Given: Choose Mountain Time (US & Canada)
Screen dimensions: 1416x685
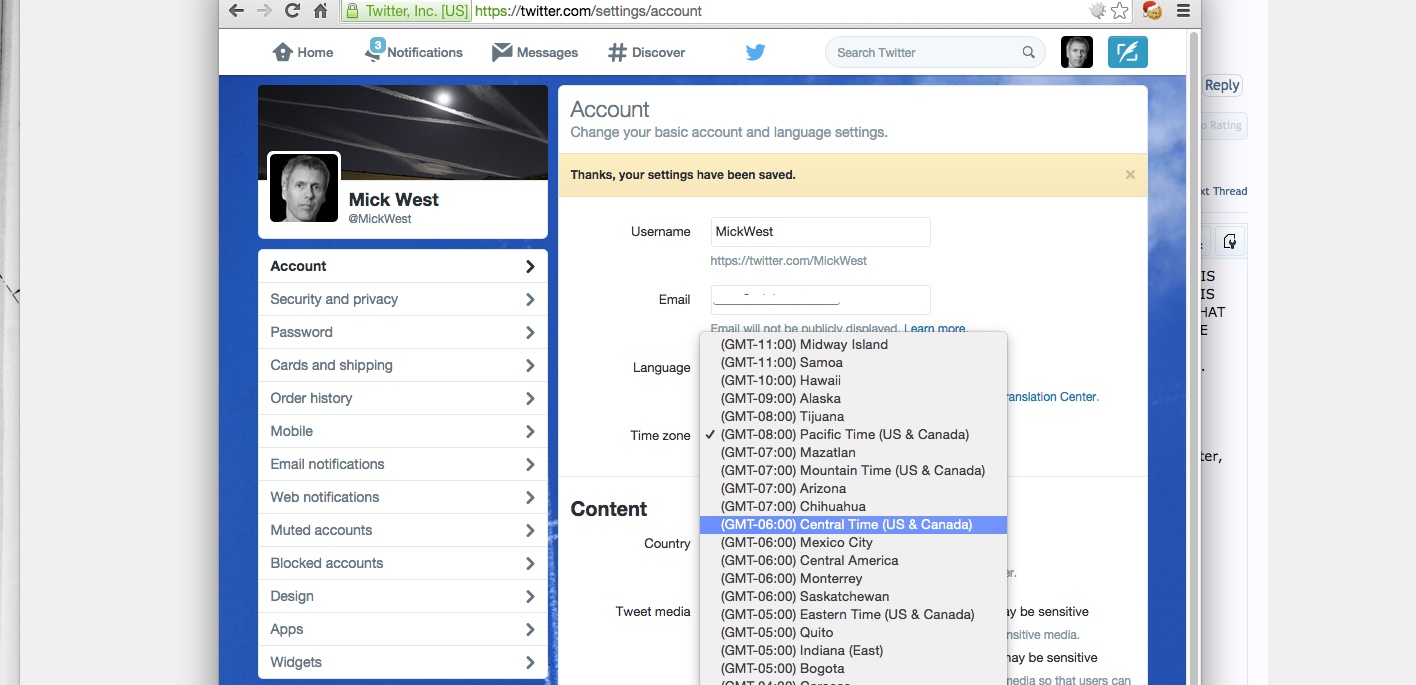Looking at the screenshot, I should (853, 470).
